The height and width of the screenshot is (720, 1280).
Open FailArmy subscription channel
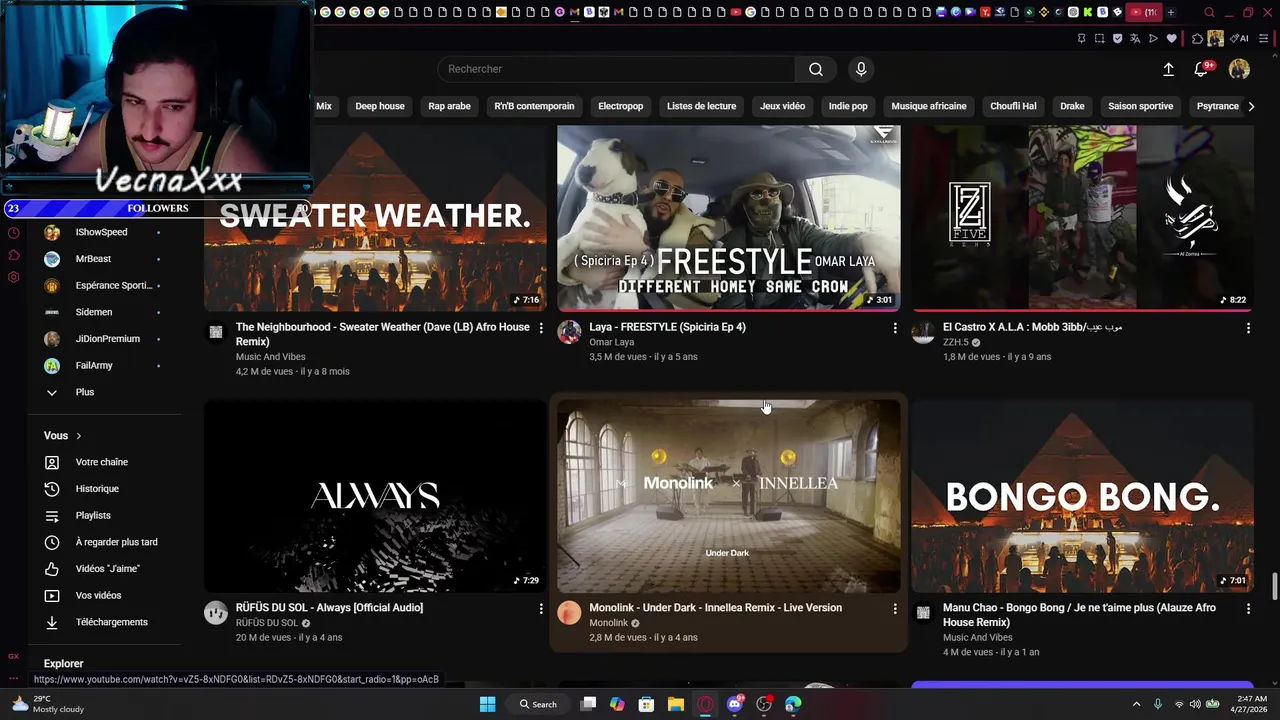point(94,366)
